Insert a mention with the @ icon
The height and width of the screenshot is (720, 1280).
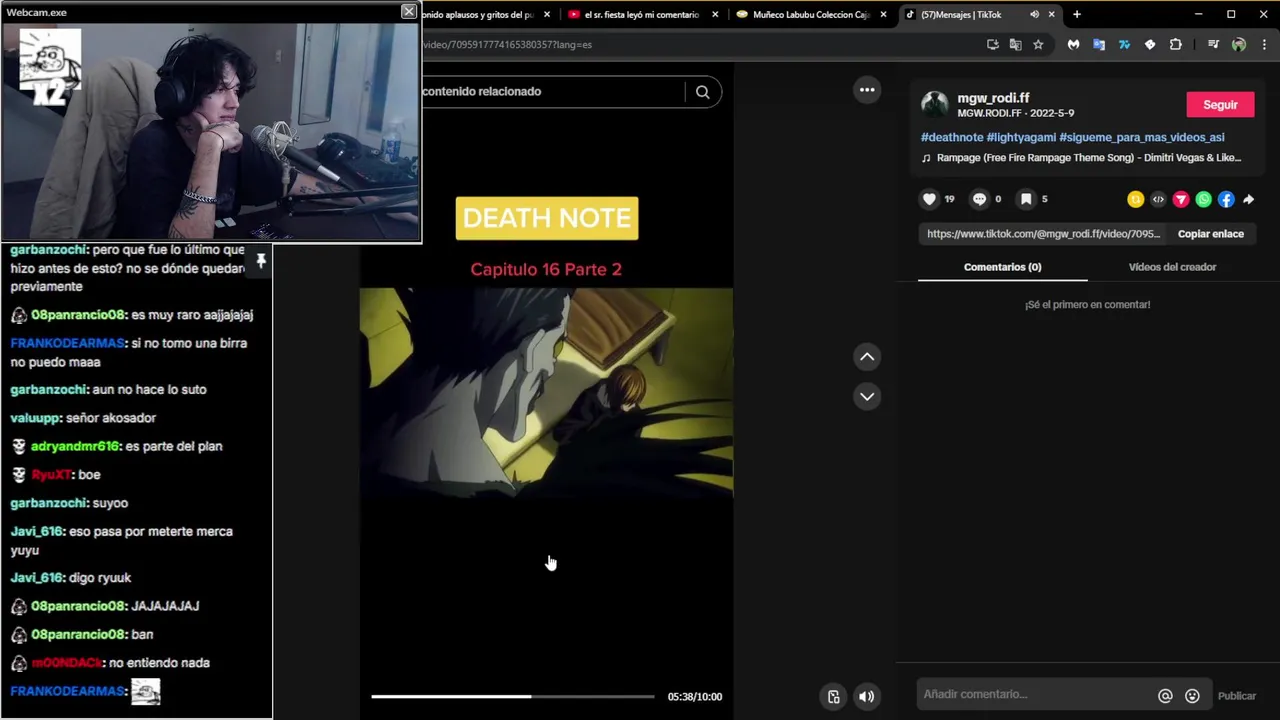pyautogui.click(x=1165, y=696)
